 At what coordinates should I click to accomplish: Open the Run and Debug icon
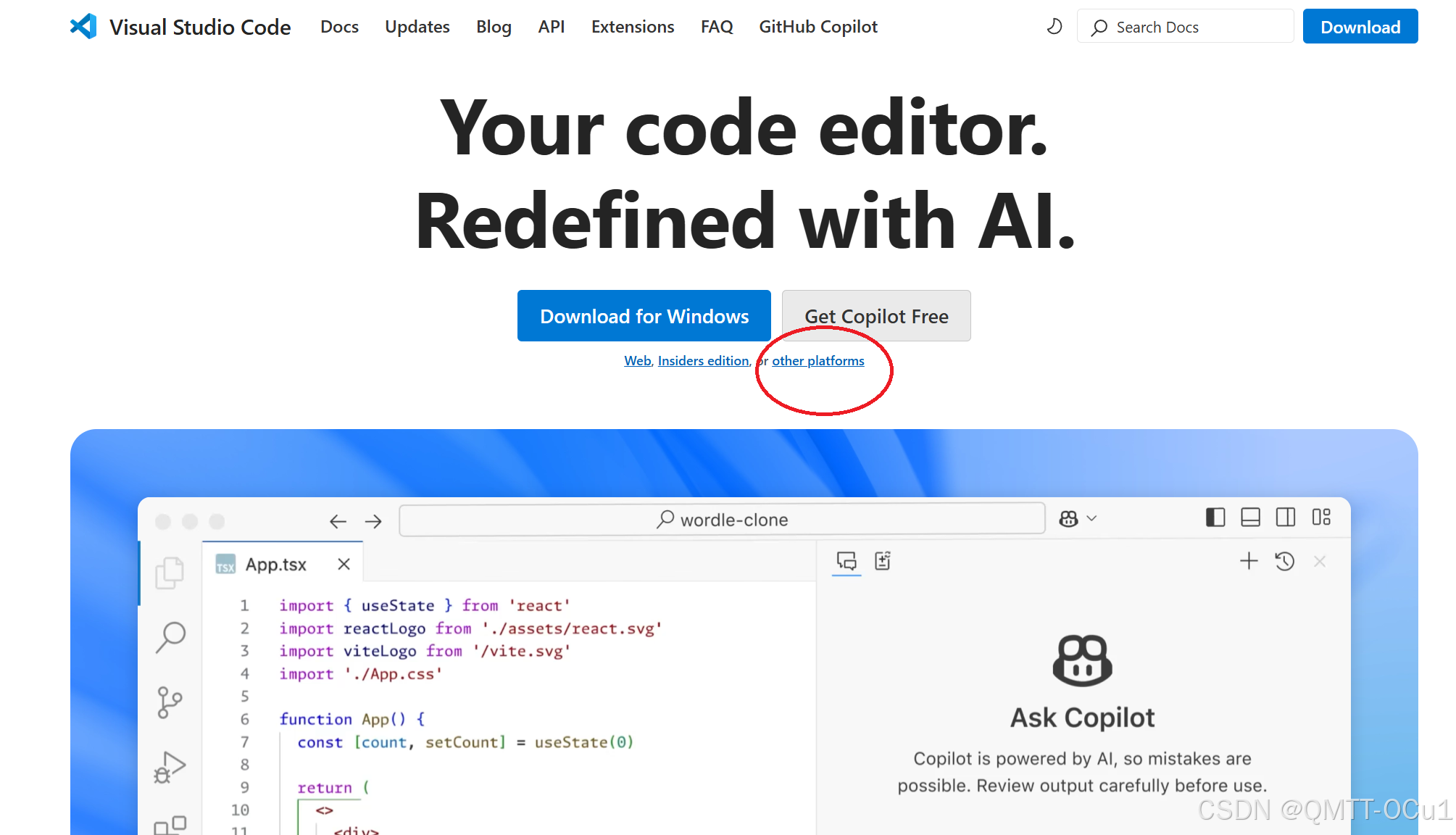(x=170, y=767)
